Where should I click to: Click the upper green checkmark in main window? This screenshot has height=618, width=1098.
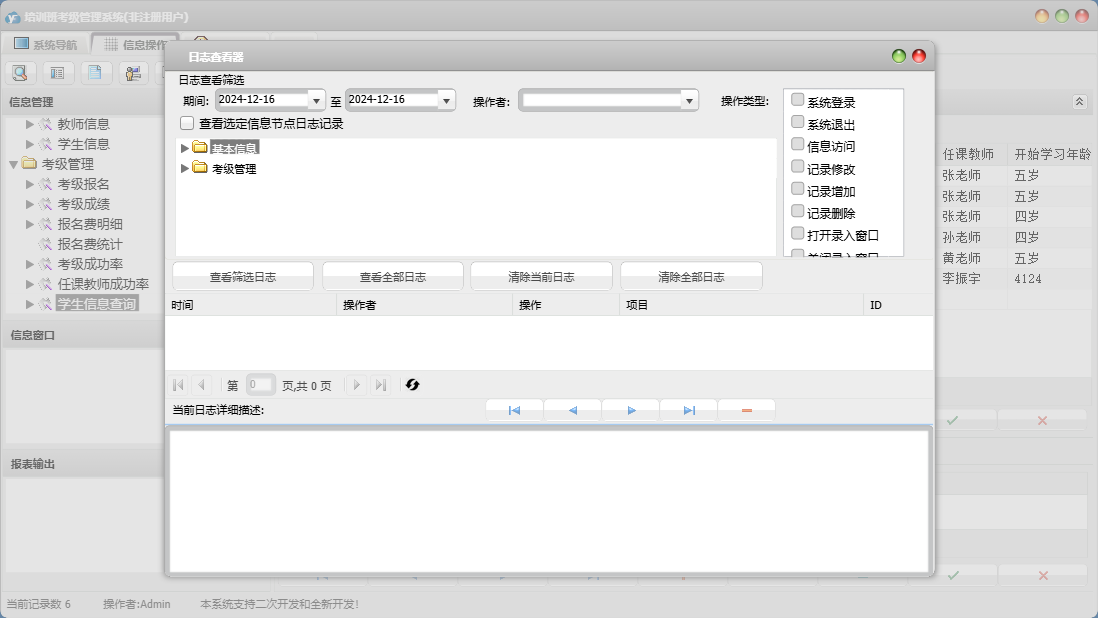[x=952, y=421]
